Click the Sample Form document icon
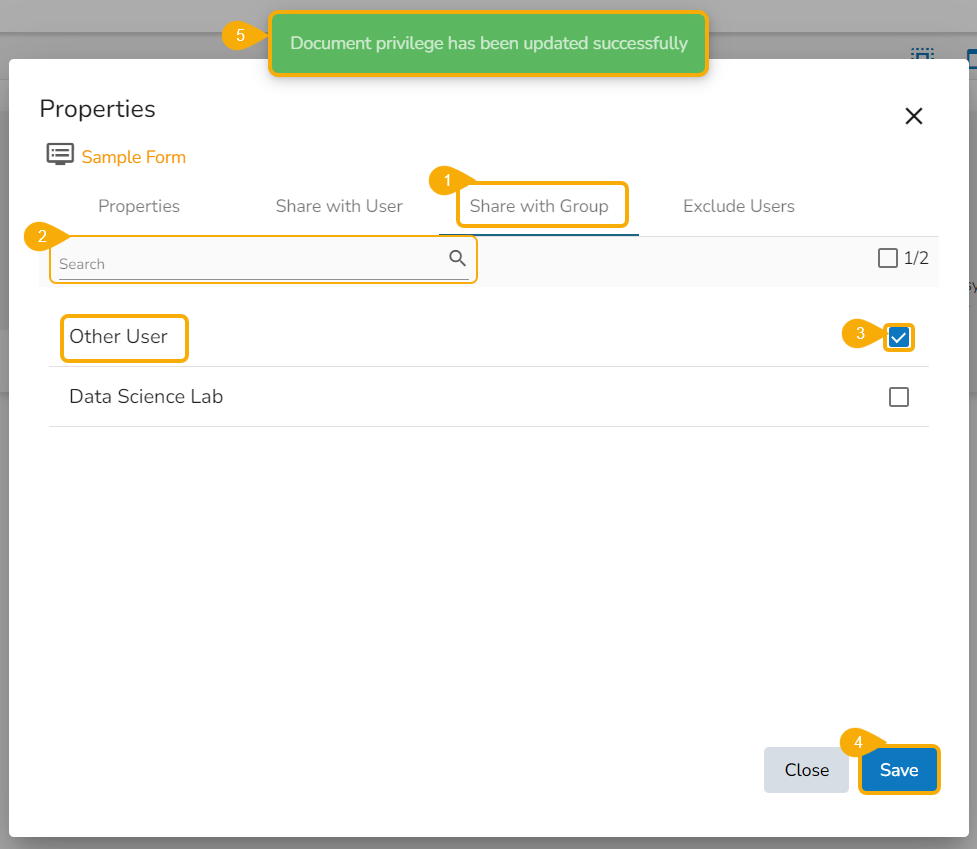 tap(60, 155)
